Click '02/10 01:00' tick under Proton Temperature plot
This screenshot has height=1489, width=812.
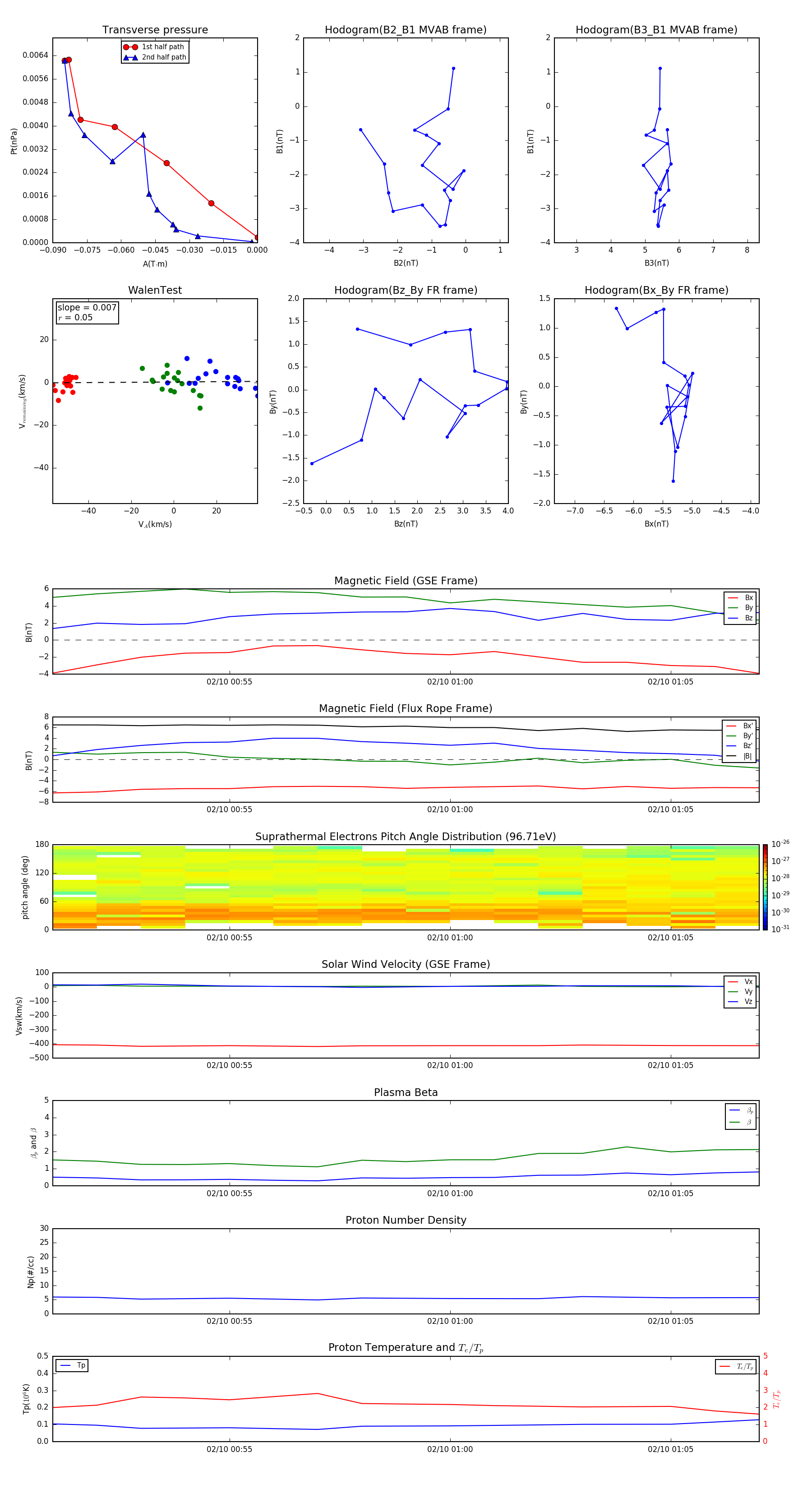[450, 1449]
